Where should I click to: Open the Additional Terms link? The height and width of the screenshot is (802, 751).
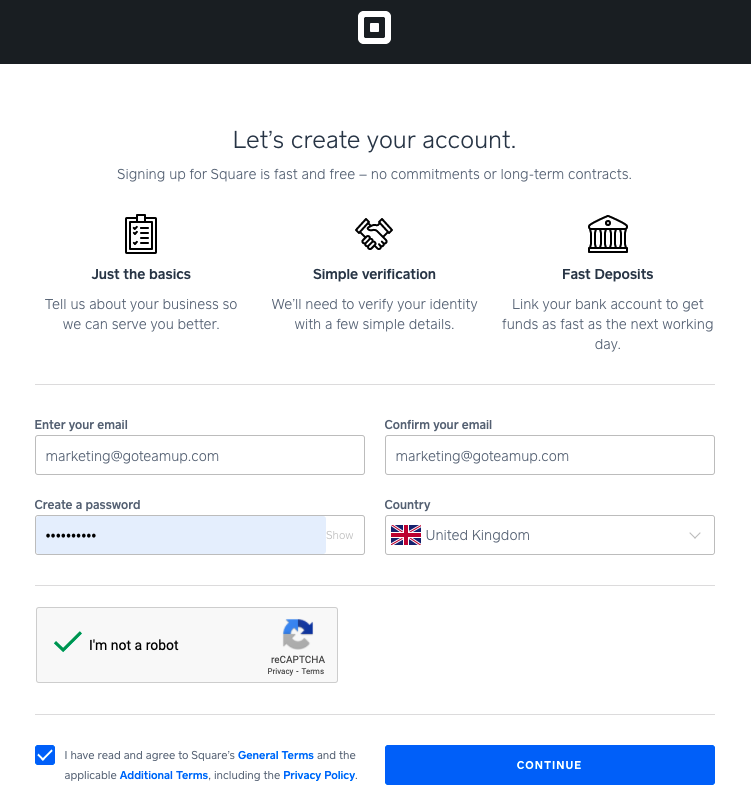[163, 775]
